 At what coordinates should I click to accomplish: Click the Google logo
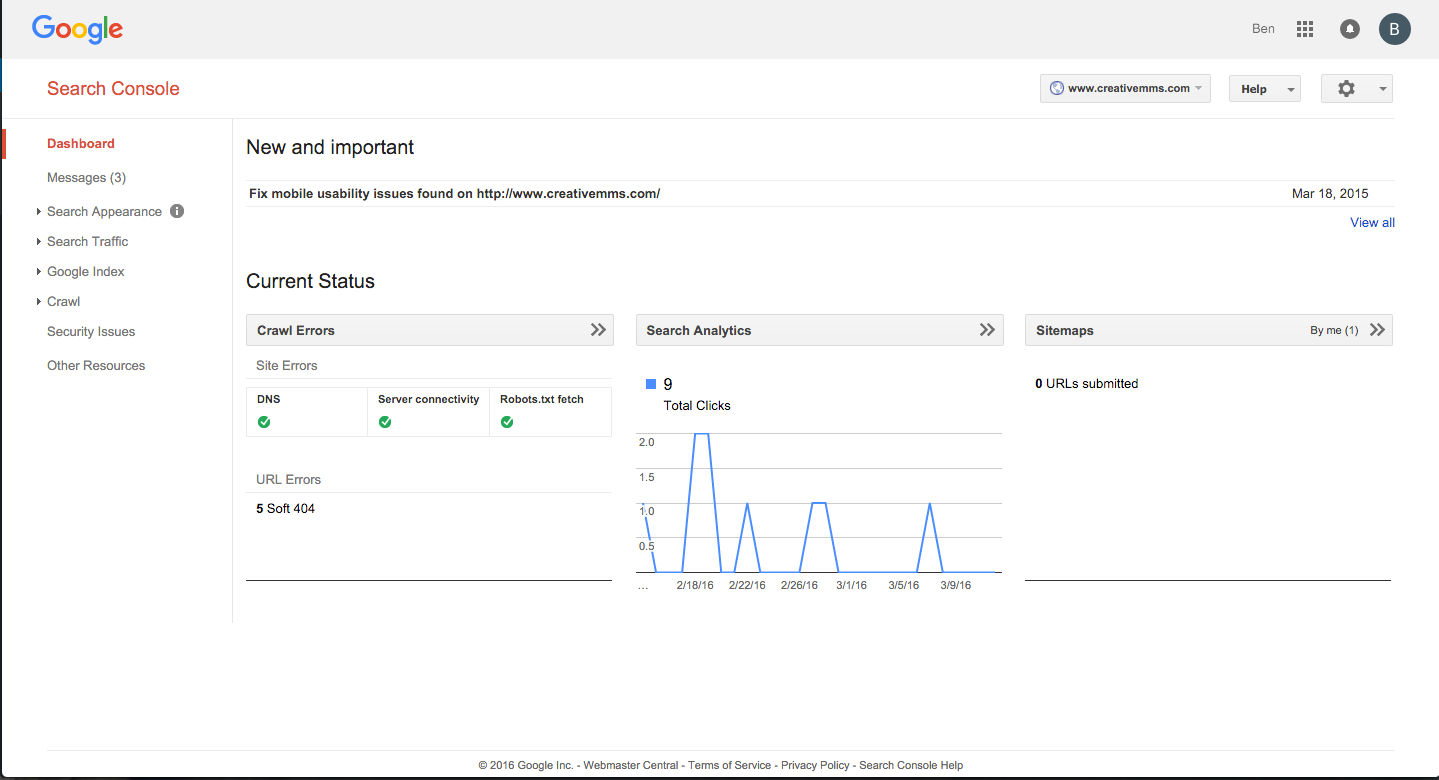tap(77, 29)
